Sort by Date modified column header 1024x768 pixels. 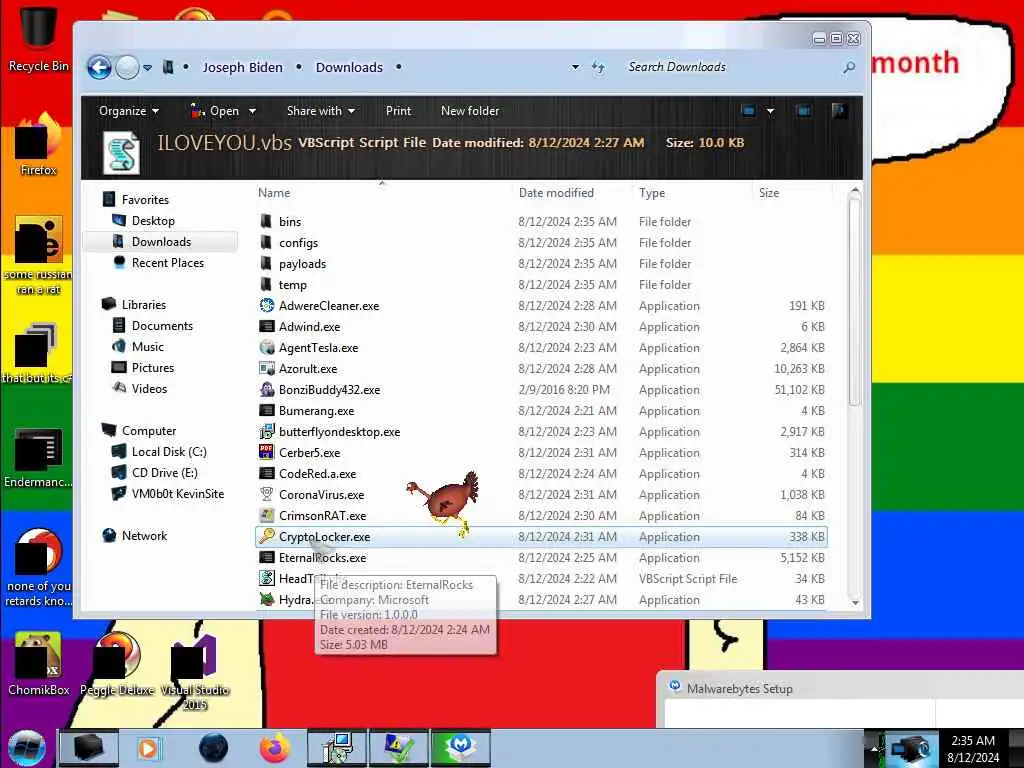click(x=556, y=193)
